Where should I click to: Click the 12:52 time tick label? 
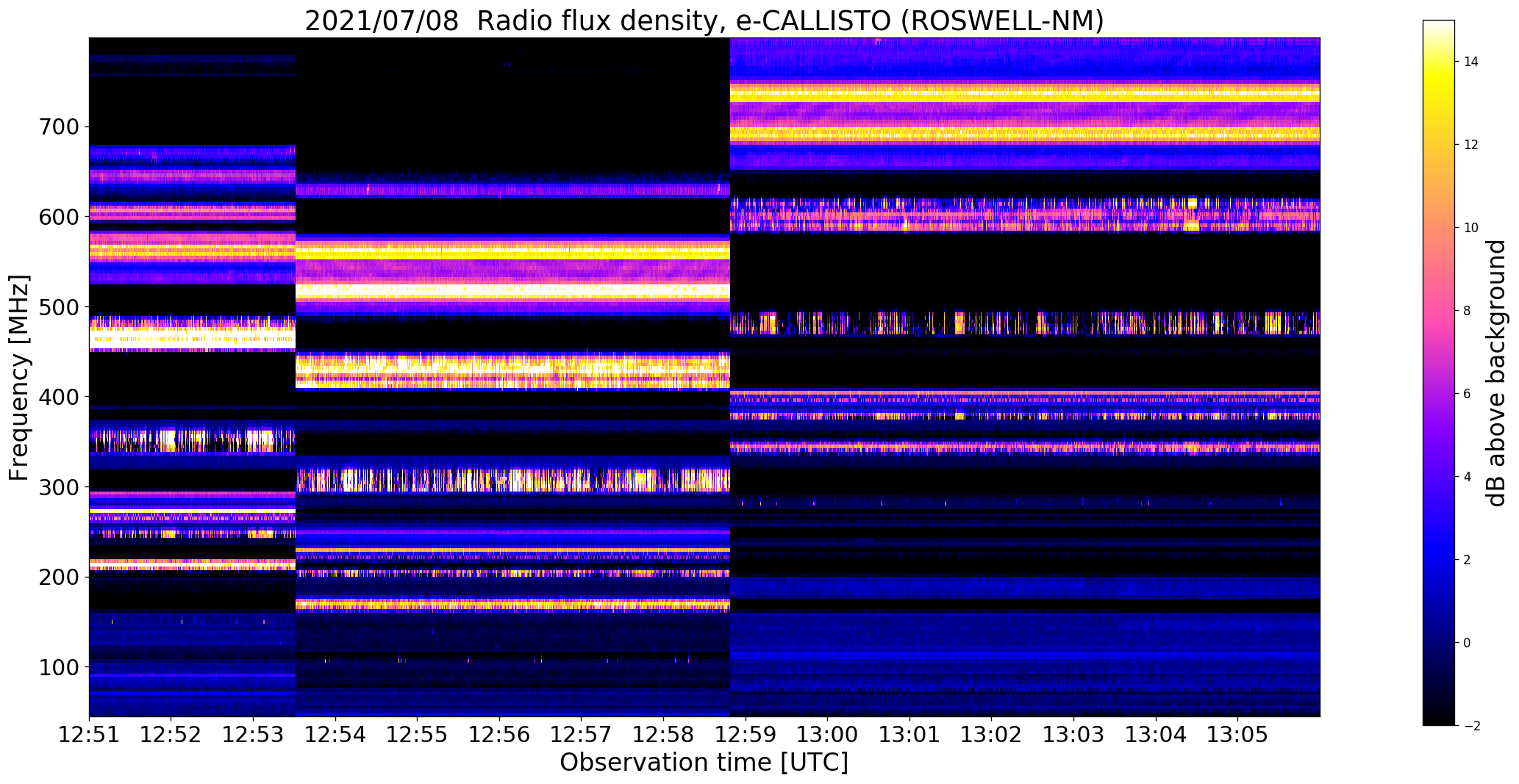click(x=171, y=735)
